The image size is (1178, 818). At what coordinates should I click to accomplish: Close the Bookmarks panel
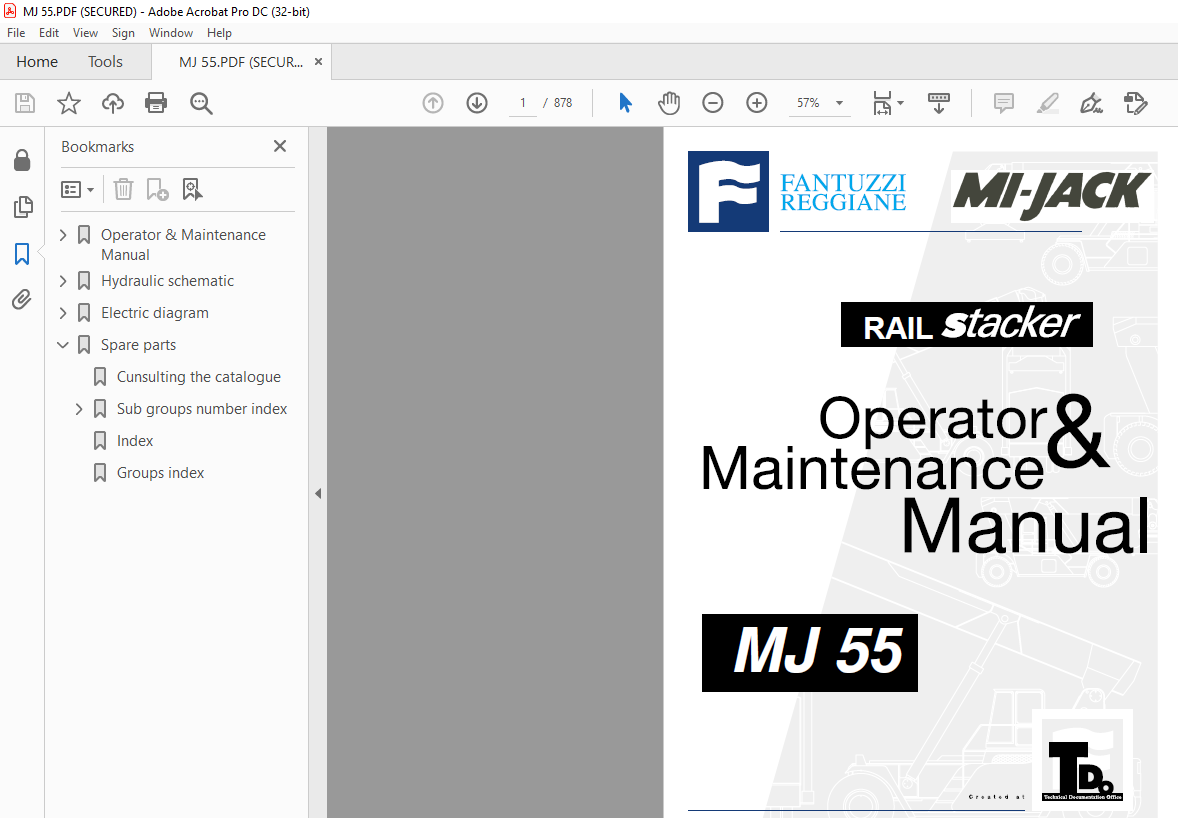279,146
